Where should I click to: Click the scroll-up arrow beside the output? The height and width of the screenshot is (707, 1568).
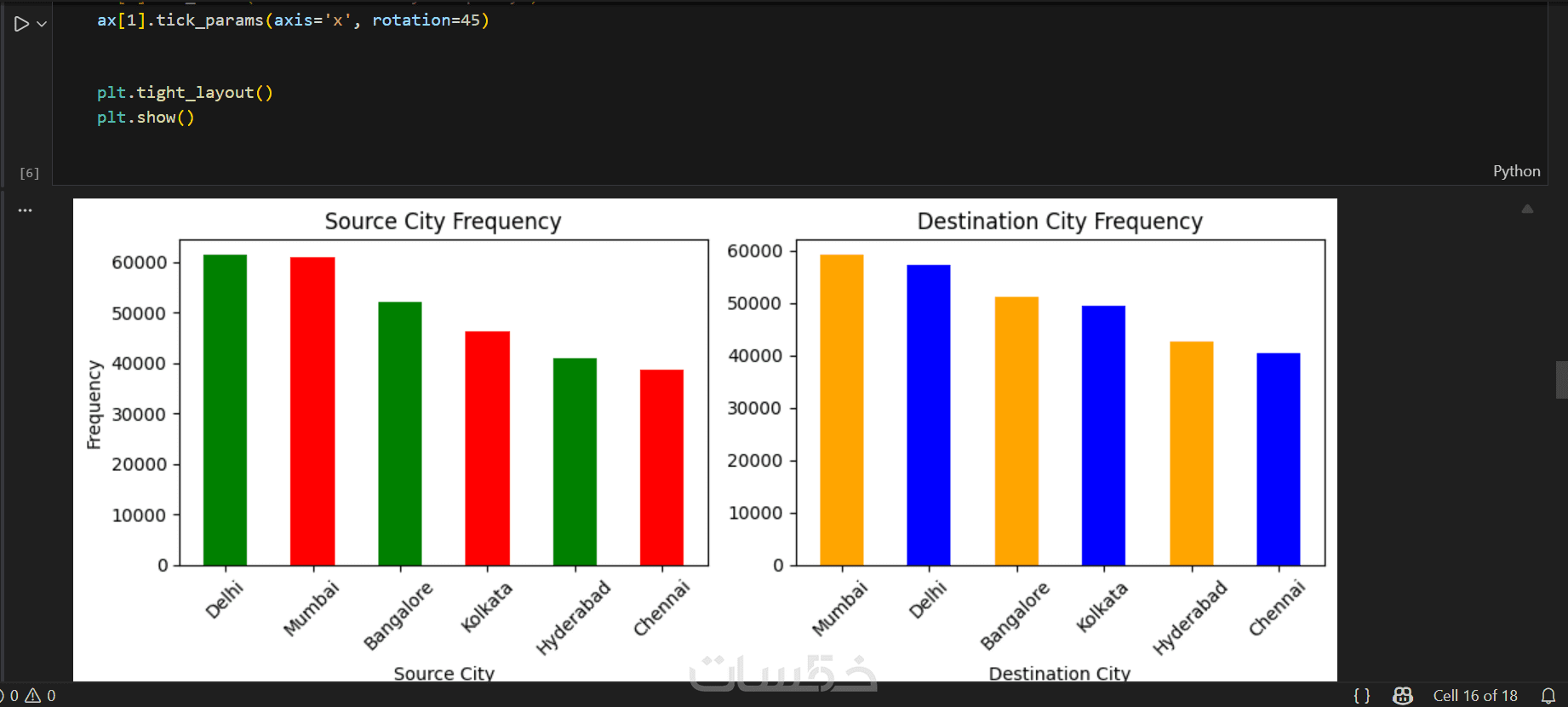pos(1527,209)
